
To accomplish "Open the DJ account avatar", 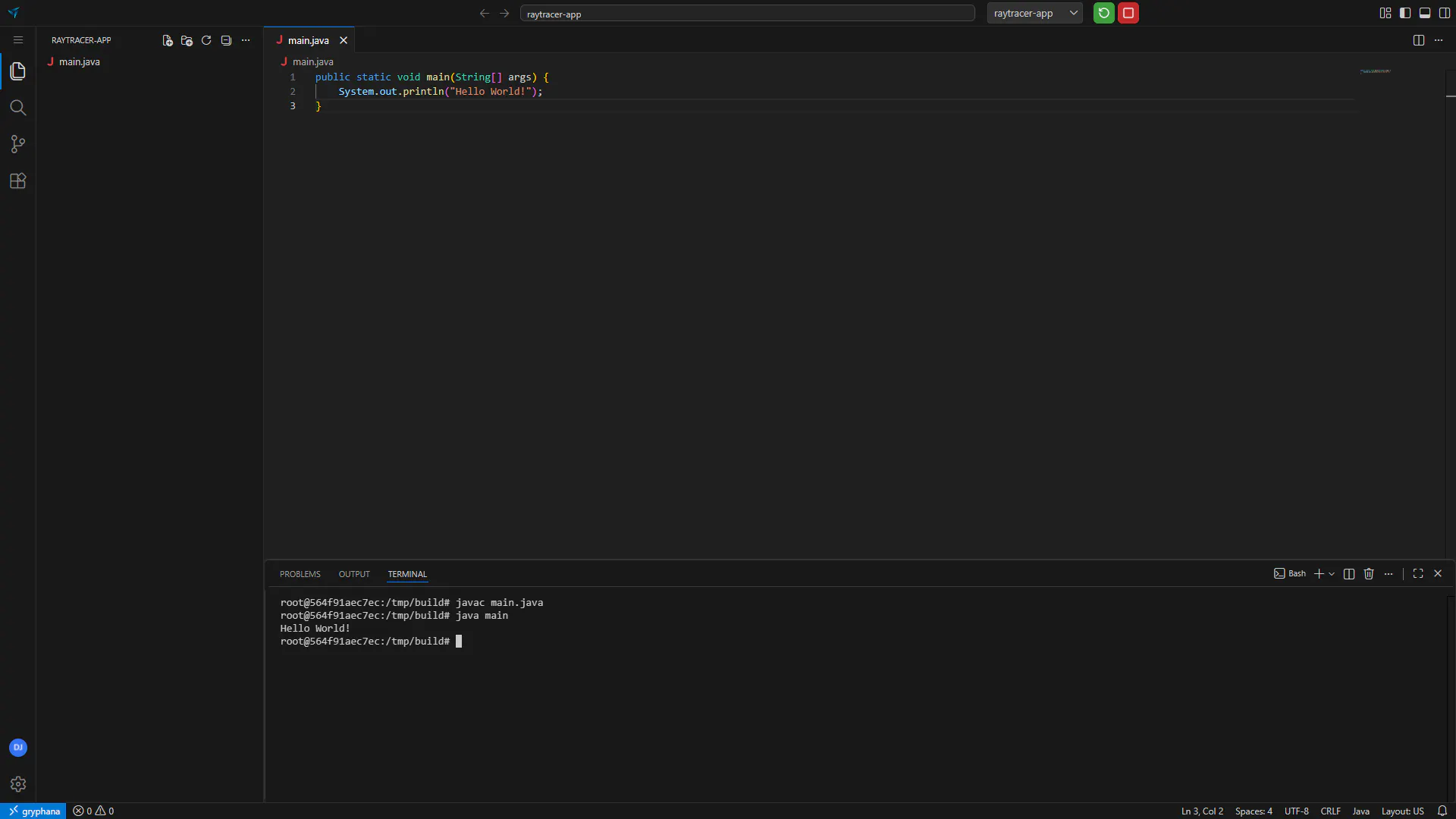I will (x=18, y=748).
